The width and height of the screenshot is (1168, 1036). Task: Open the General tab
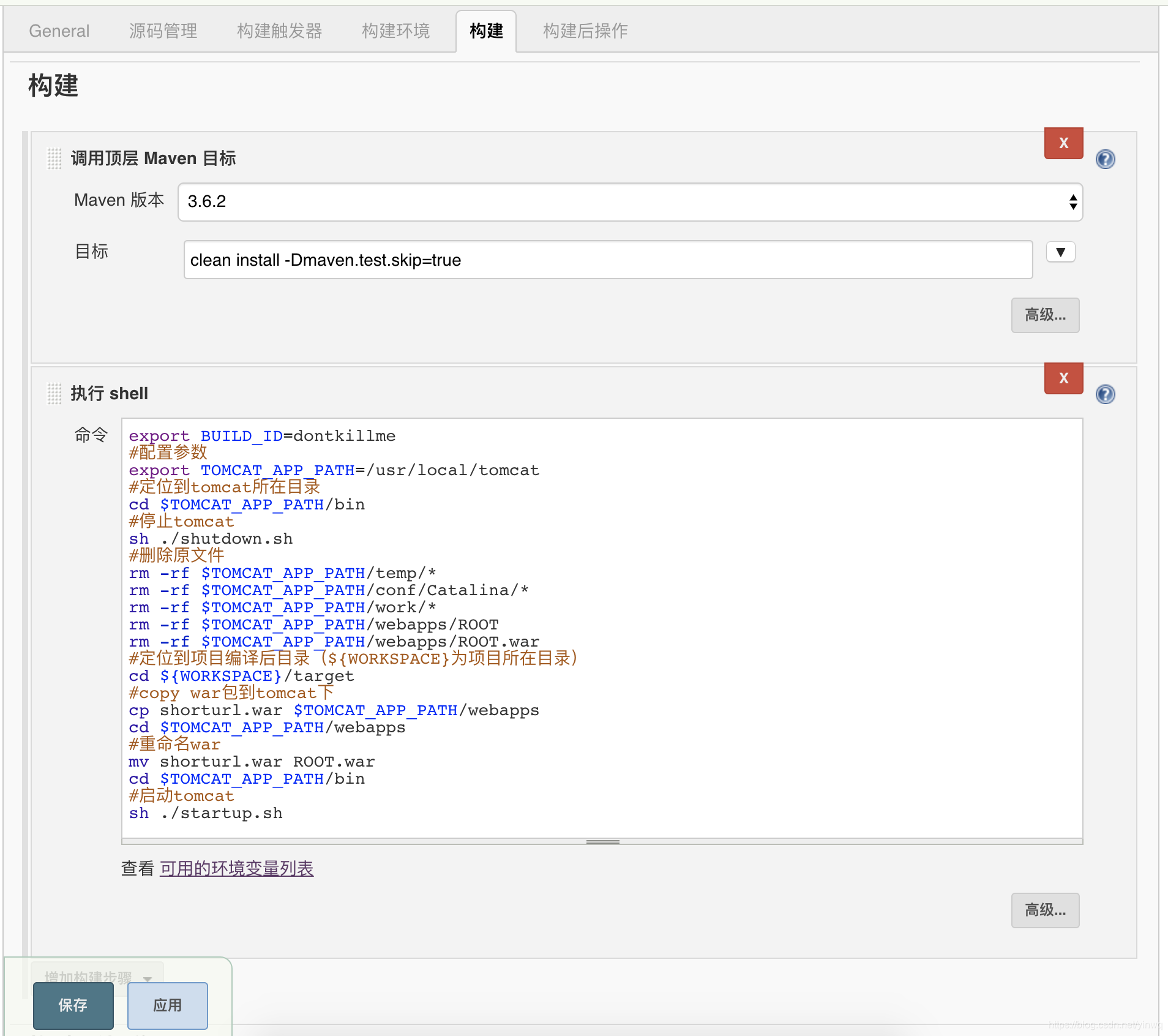tap(59, 31)
